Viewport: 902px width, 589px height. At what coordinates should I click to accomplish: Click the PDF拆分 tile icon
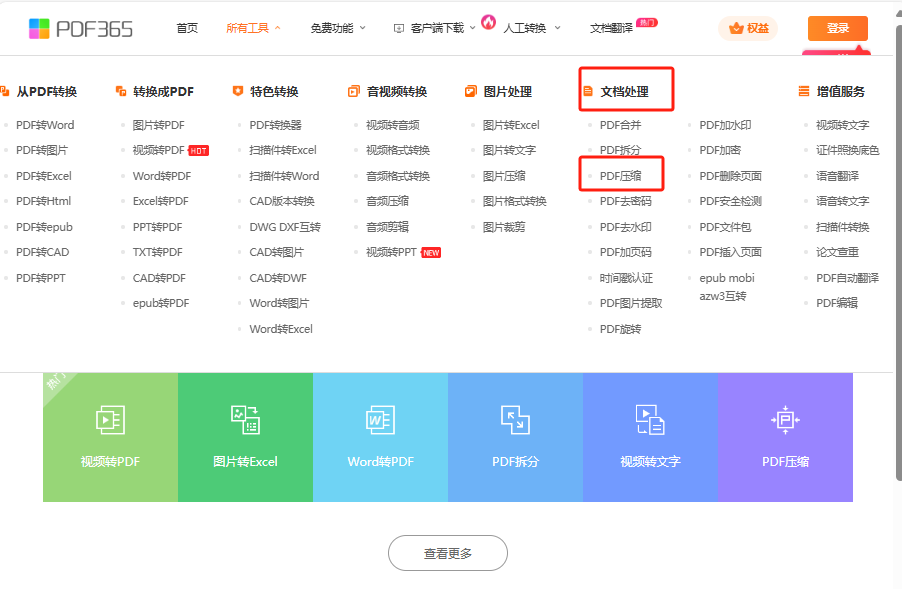pos(515,420)
